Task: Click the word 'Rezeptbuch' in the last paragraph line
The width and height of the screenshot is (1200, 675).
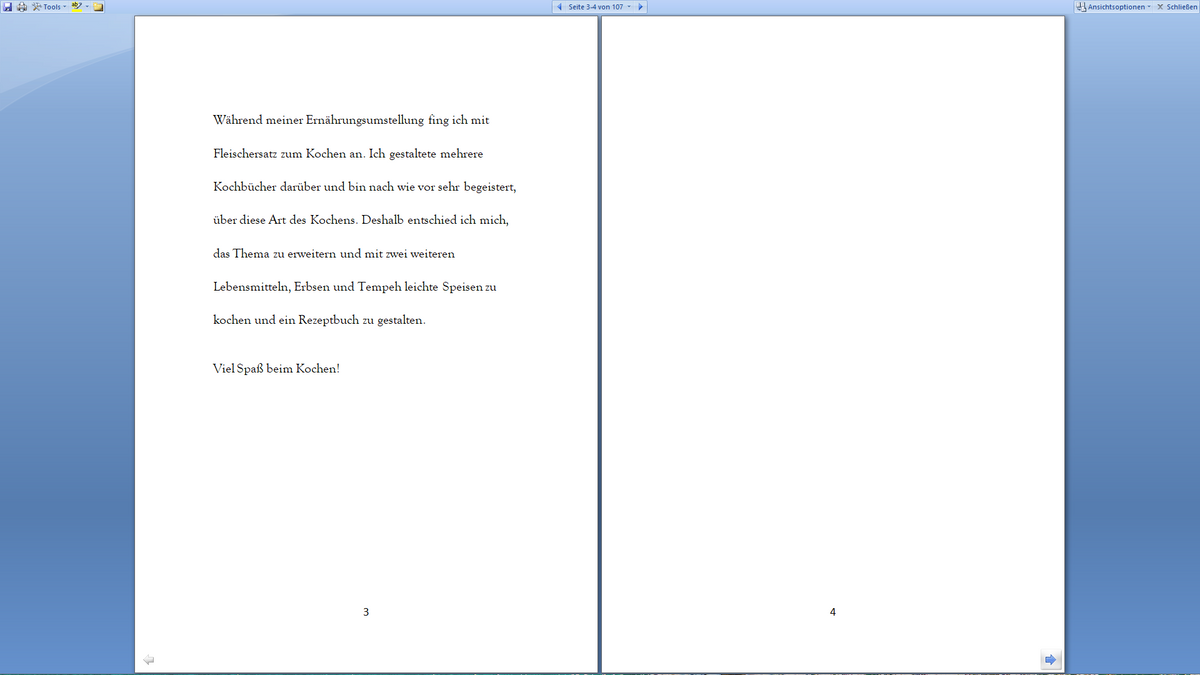Action: pos(328,320)
